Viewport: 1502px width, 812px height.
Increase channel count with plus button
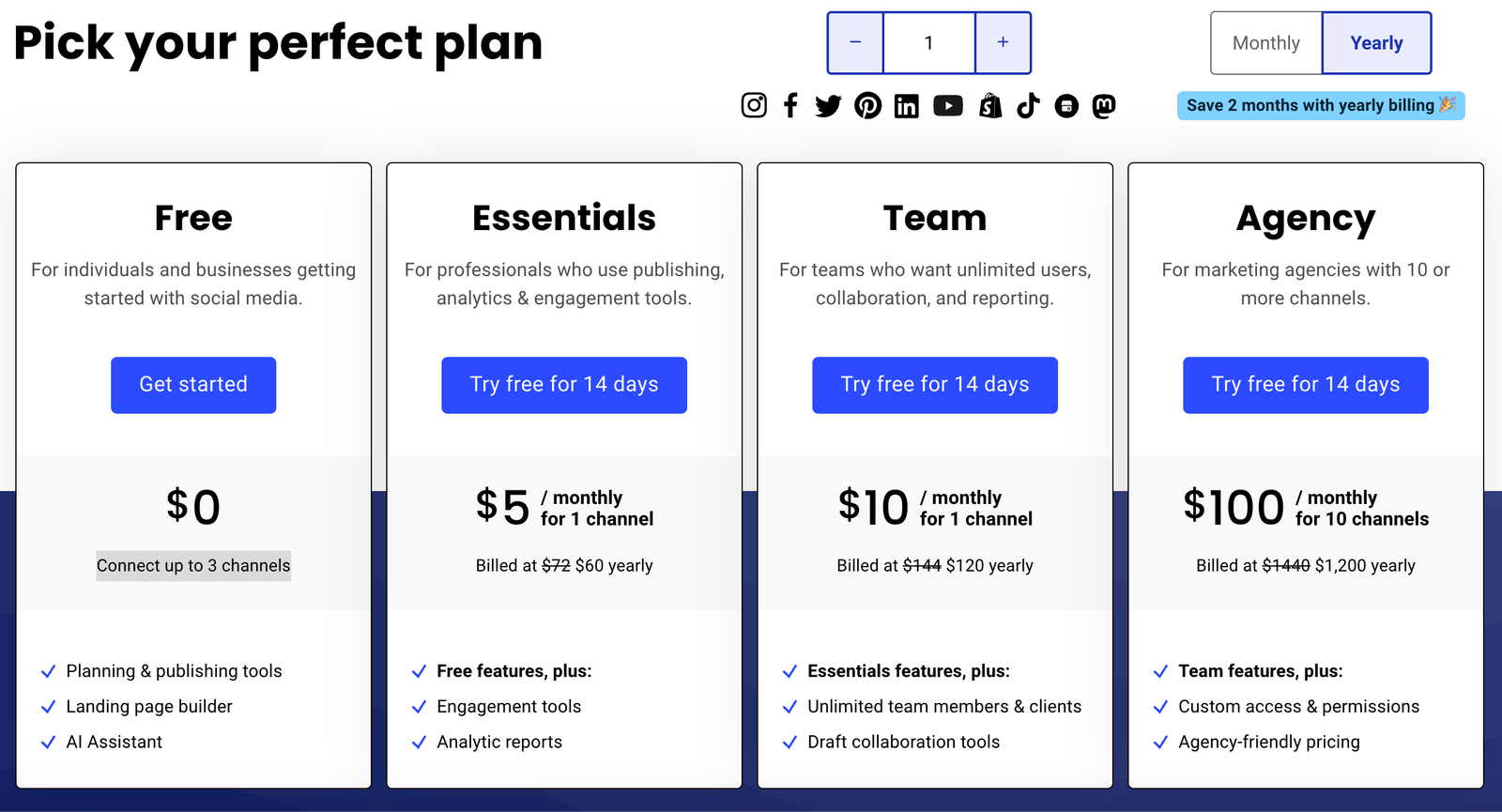click(1003, 43)
